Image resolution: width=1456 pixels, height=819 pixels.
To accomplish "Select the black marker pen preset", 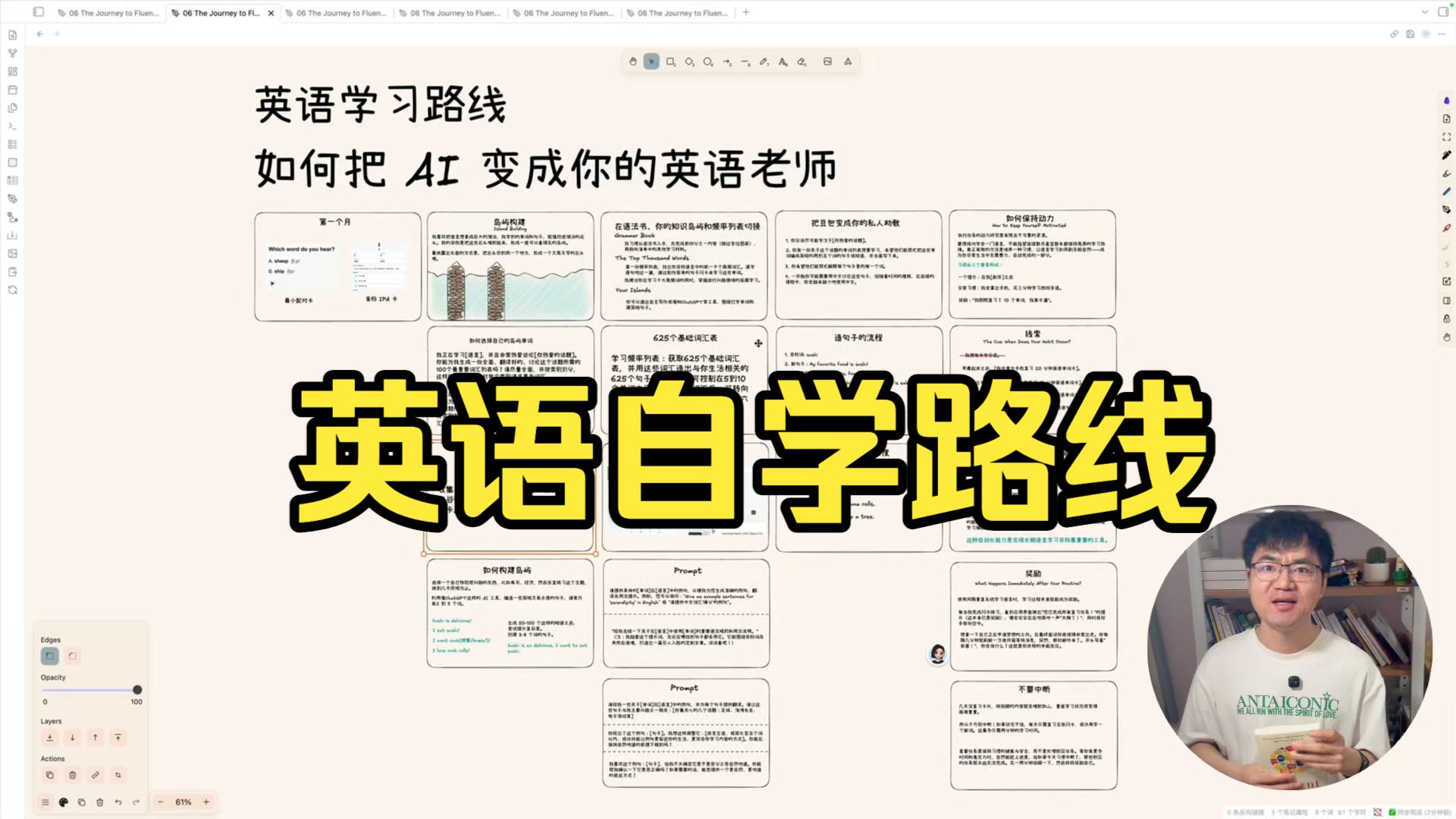I will pyautogui.click(x=1446, y=155).
